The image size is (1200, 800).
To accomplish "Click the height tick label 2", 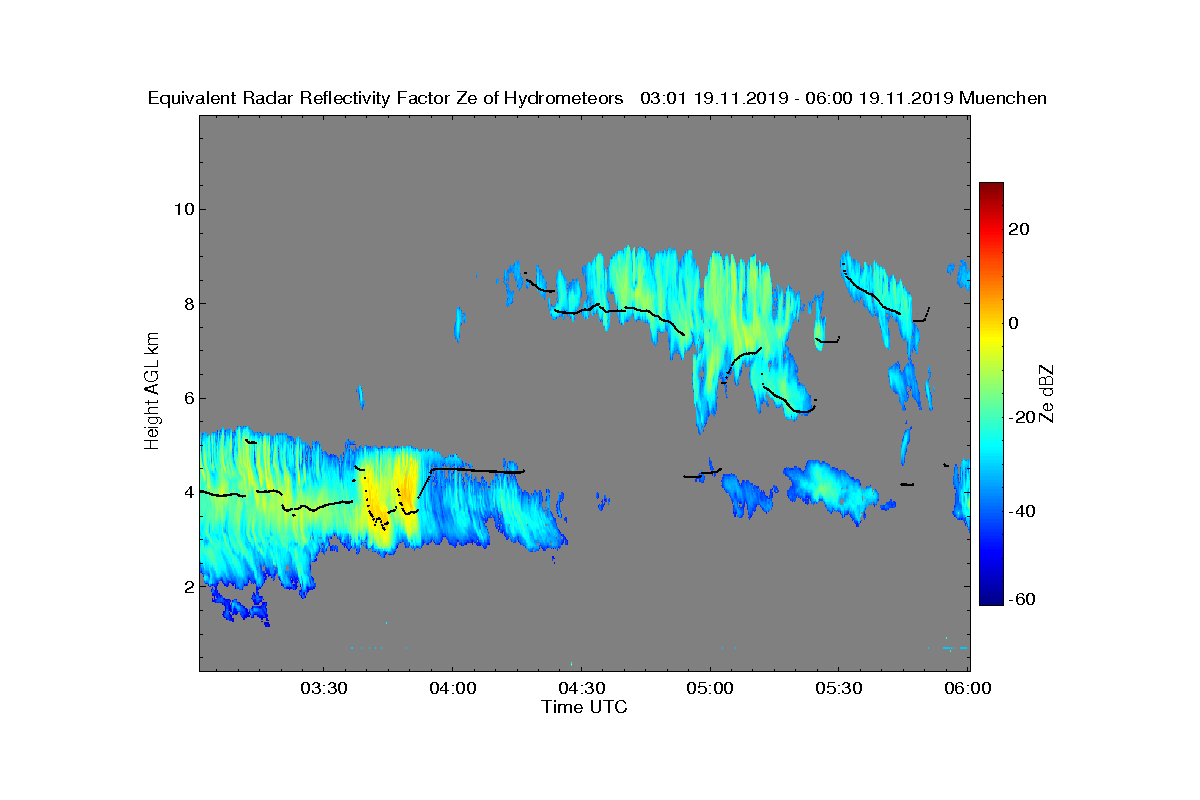I will point(187,586).
